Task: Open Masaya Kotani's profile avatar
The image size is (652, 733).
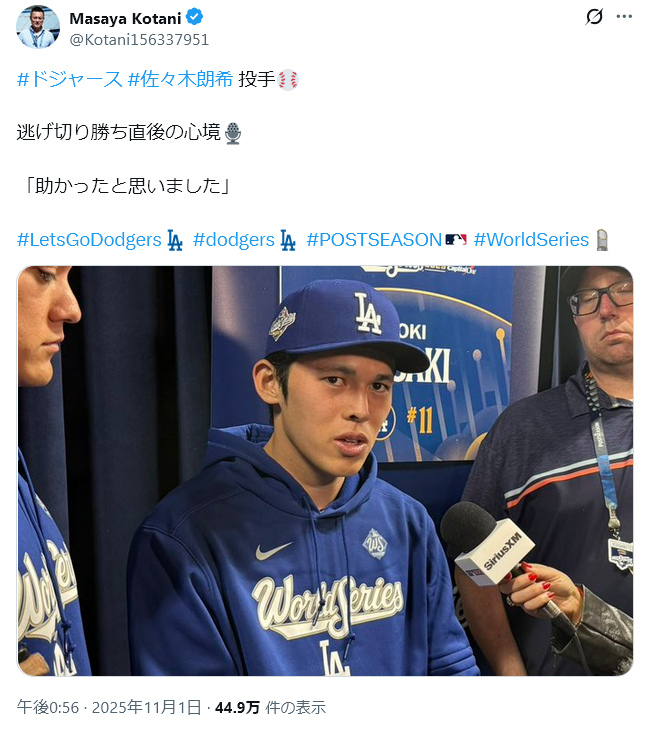Action: 38,27
